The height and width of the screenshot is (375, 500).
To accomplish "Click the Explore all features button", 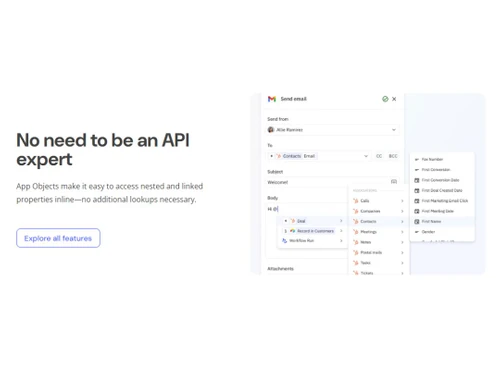I will pos(58,238).
